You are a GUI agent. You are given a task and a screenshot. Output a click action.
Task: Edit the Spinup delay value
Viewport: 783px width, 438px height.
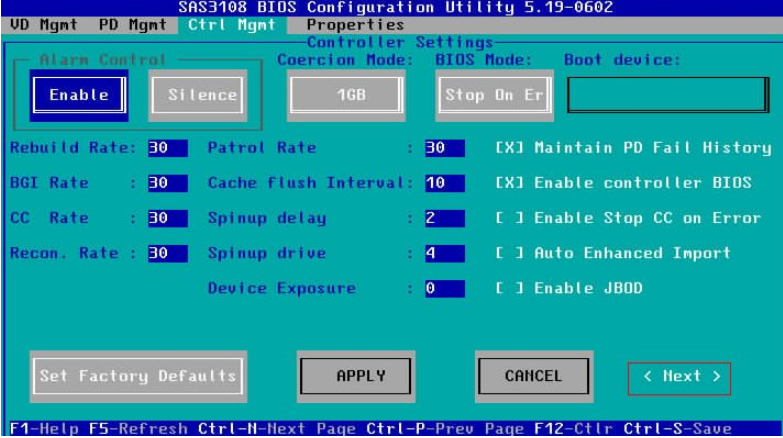click(x=444, y=218)
